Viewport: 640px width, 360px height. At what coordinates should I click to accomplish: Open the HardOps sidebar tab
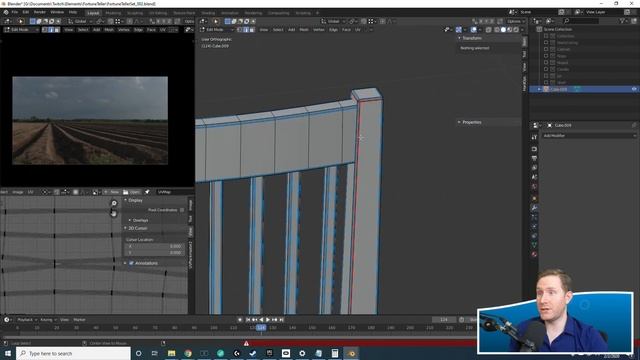click(x=524, y=83)
